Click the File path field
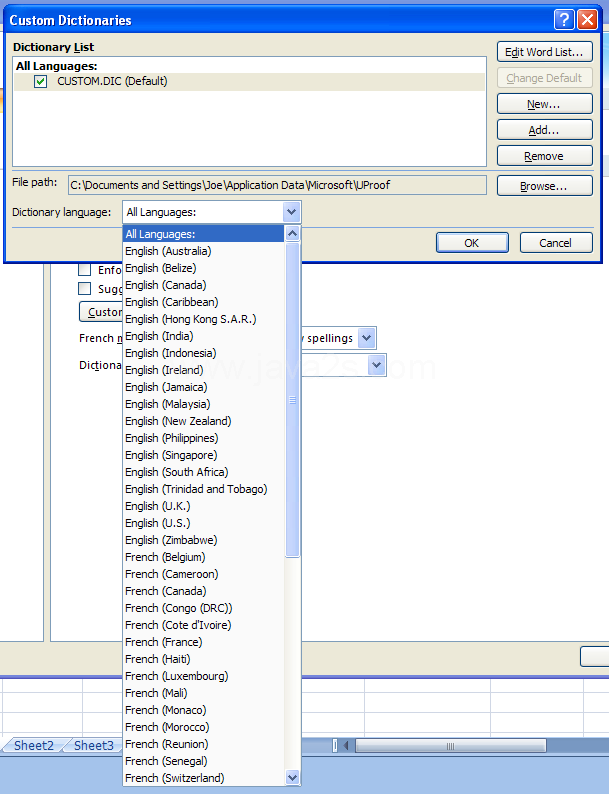This screenshot has width=609, height=794. point(277,185)
